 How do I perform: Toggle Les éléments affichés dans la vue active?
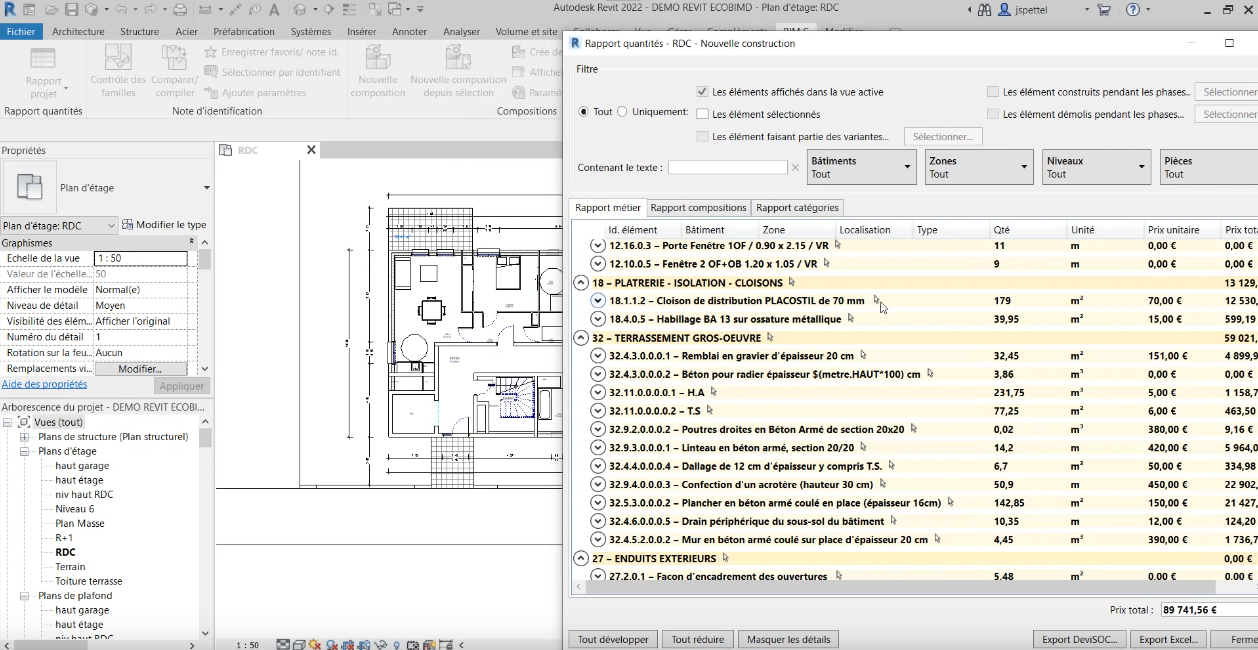tap(703, 92)
